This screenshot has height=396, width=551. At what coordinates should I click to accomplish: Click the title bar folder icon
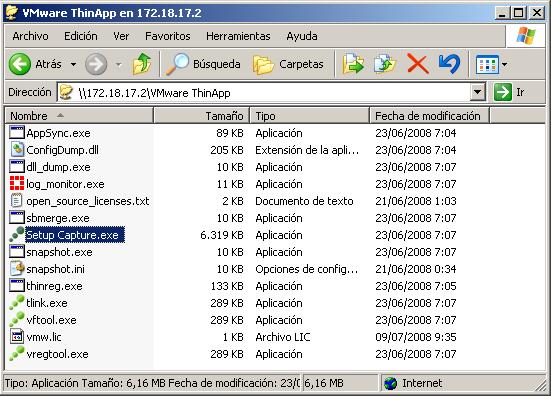tap(12, 13)
